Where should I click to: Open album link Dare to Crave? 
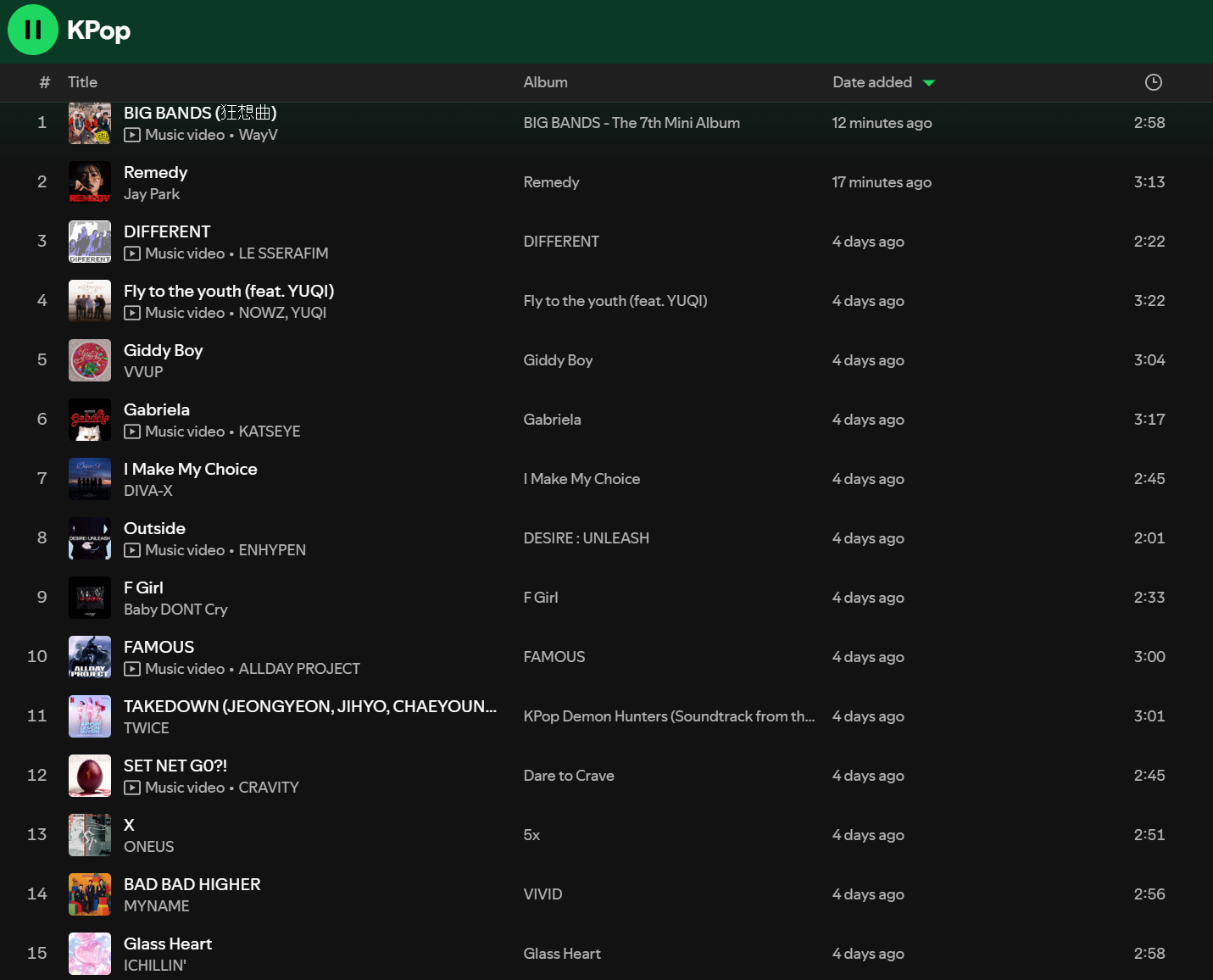(x=569, y=776)
